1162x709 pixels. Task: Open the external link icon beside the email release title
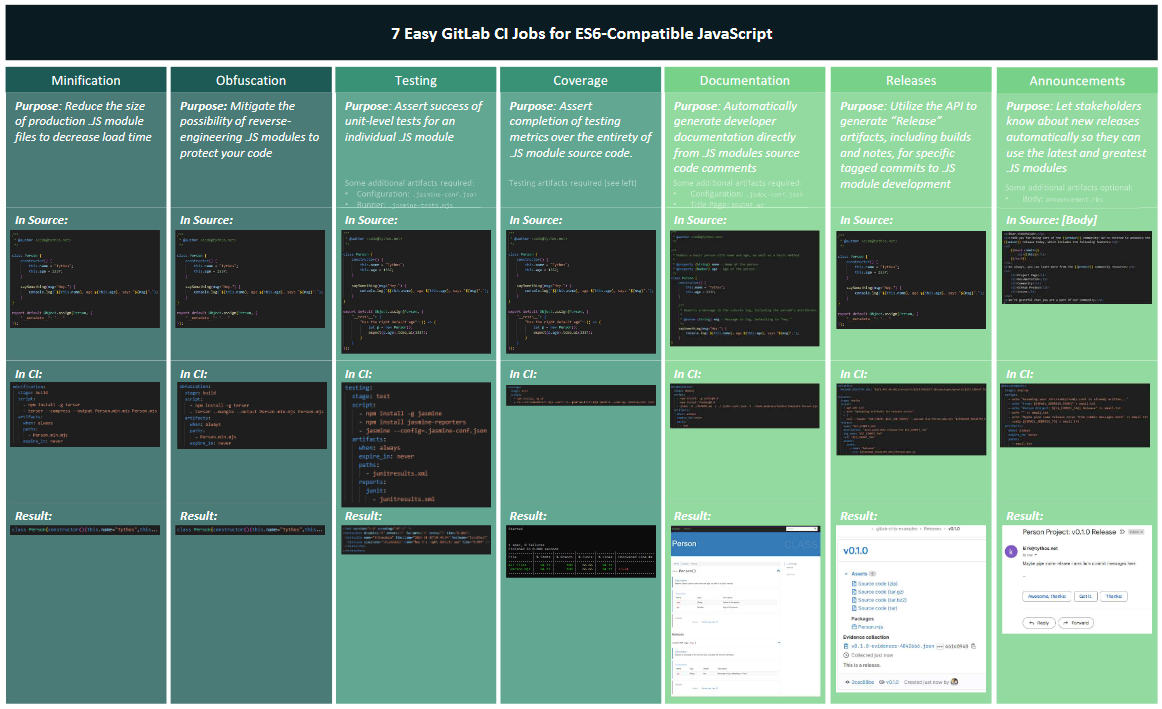click(x=1123, y=532)
